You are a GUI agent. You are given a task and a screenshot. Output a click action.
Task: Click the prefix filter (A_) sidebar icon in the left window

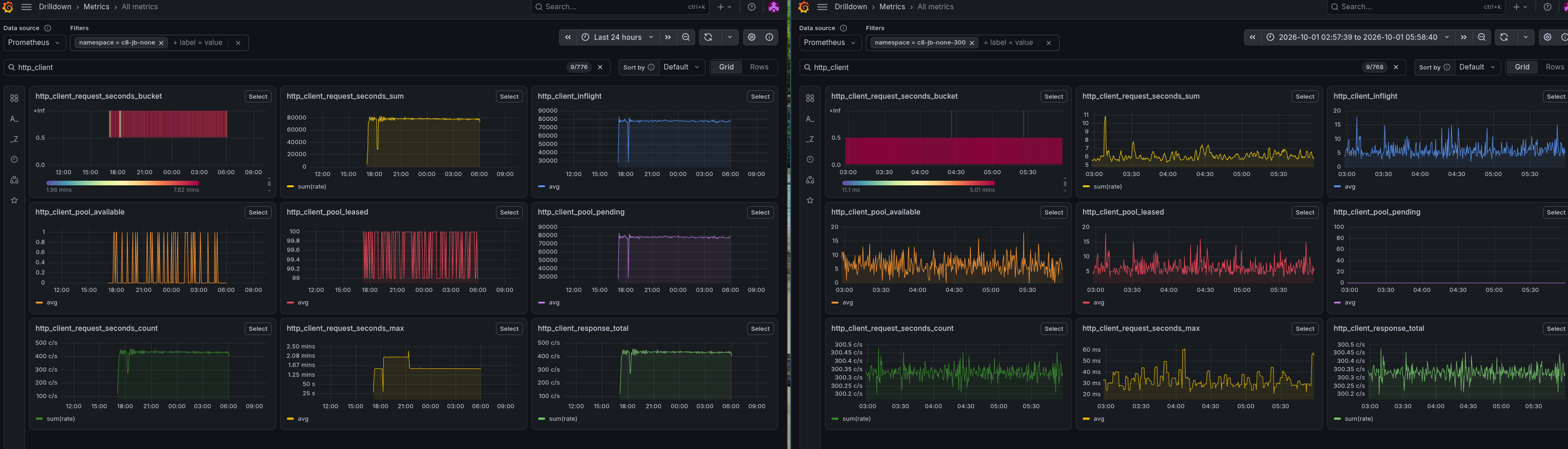15,119
